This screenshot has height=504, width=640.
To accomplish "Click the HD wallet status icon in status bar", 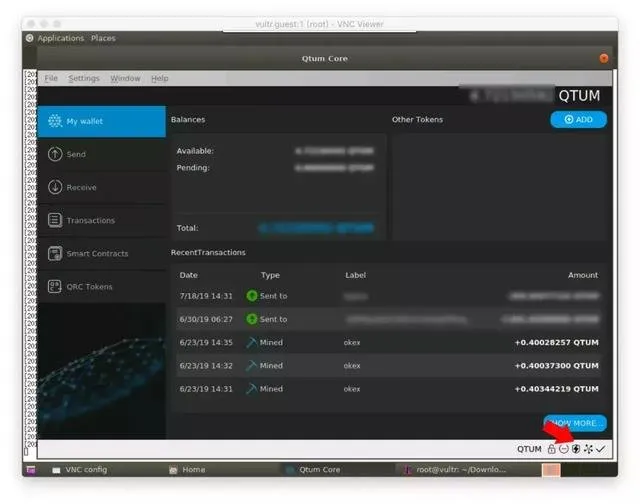I will point(564,449).
